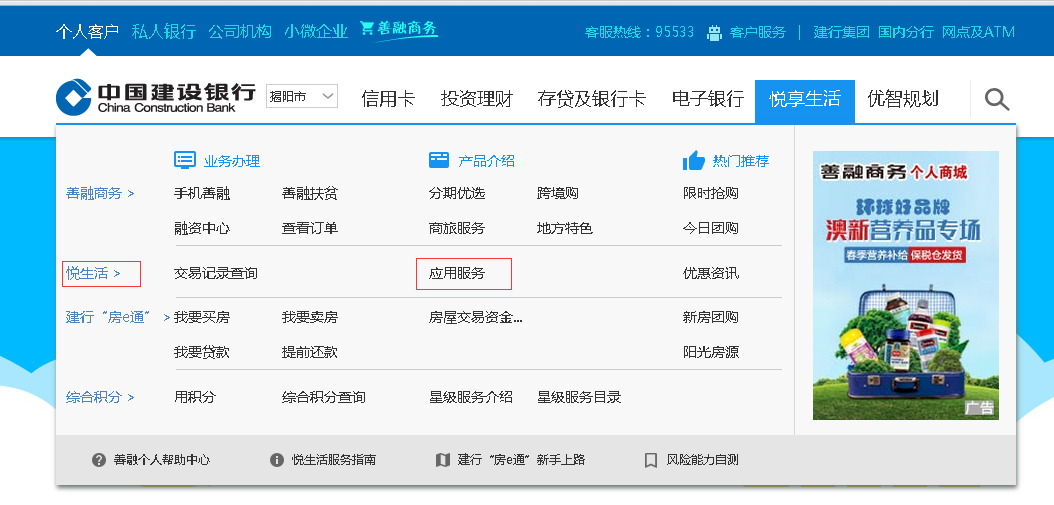Open the 信用卡 menu
Image resolution: width=1054 pixels, height=505 pixels.
pos(388,99)
